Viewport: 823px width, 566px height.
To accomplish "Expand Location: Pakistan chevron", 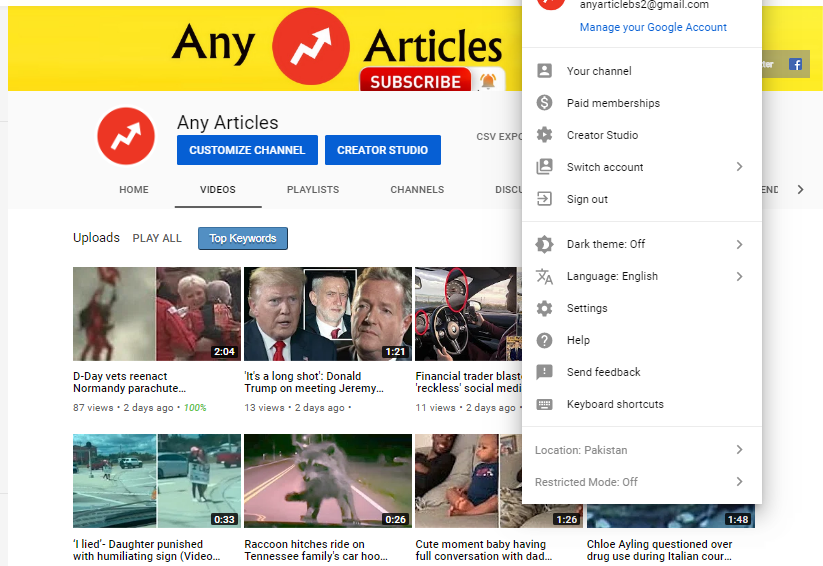I will click(x=739, y=449).
